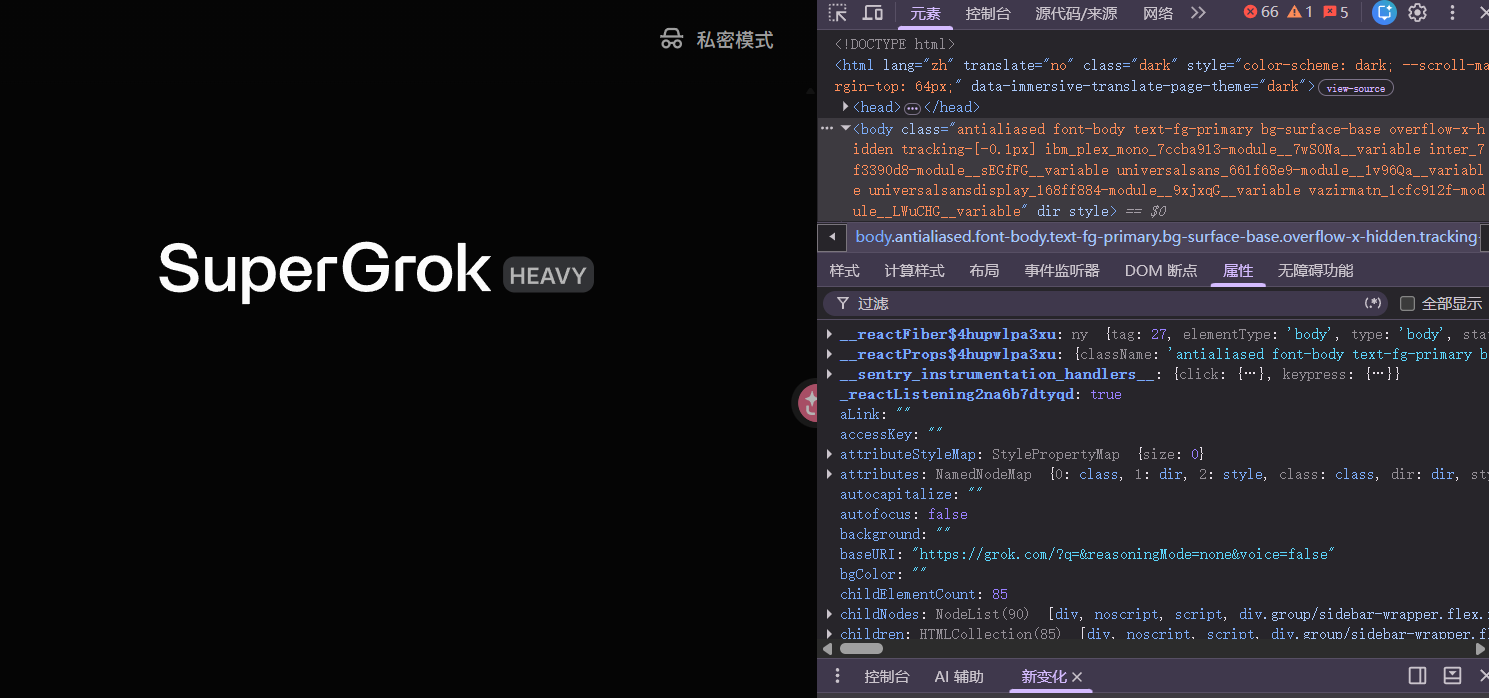Select the 属性 pane tab
The height and width of the screenshot is (698, 1489).
1238,271
